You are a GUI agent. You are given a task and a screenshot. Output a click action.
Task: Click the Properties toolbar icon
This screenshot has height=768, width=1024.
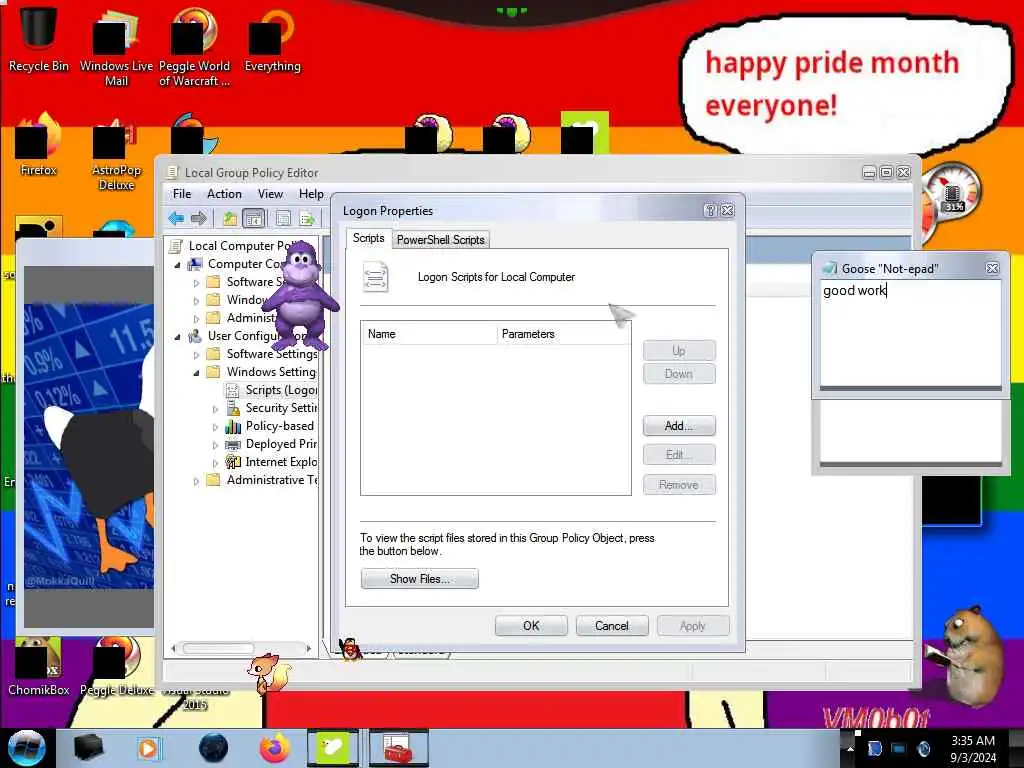tap(283, 219)
